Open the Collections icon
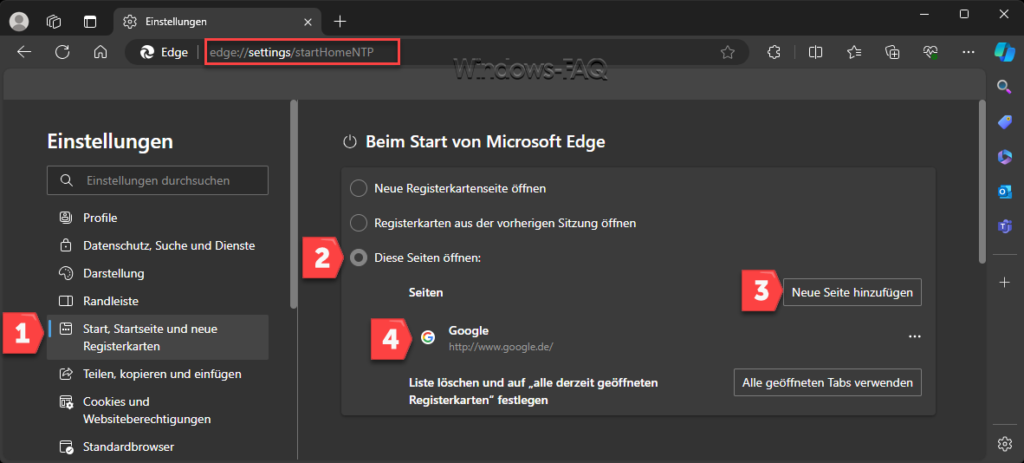Viewport: 1024px width, 463px height. pos(892,52)
